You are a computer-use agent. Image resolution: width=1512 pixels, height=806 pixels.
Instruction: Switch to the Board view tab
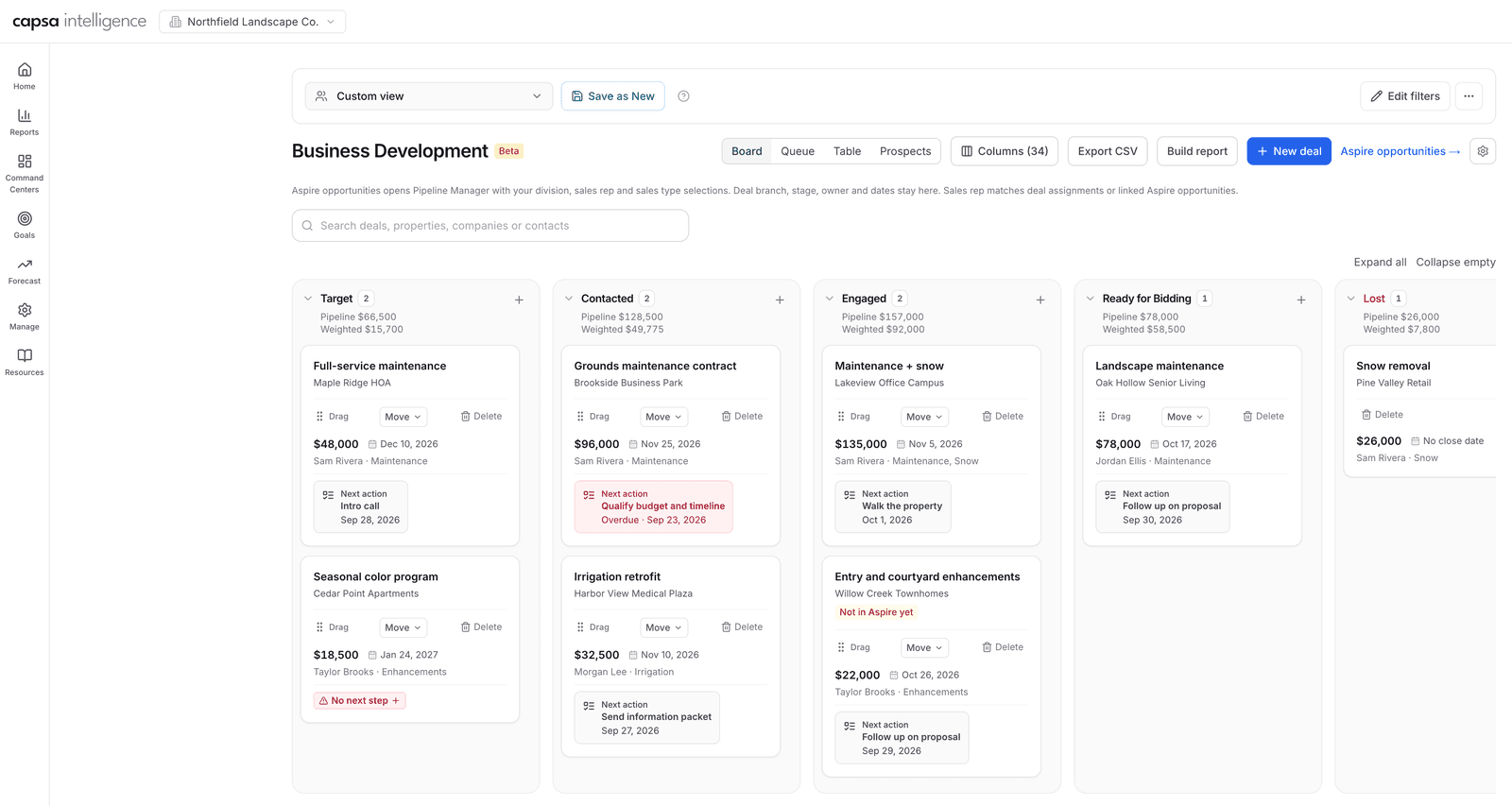coord(747,151)
